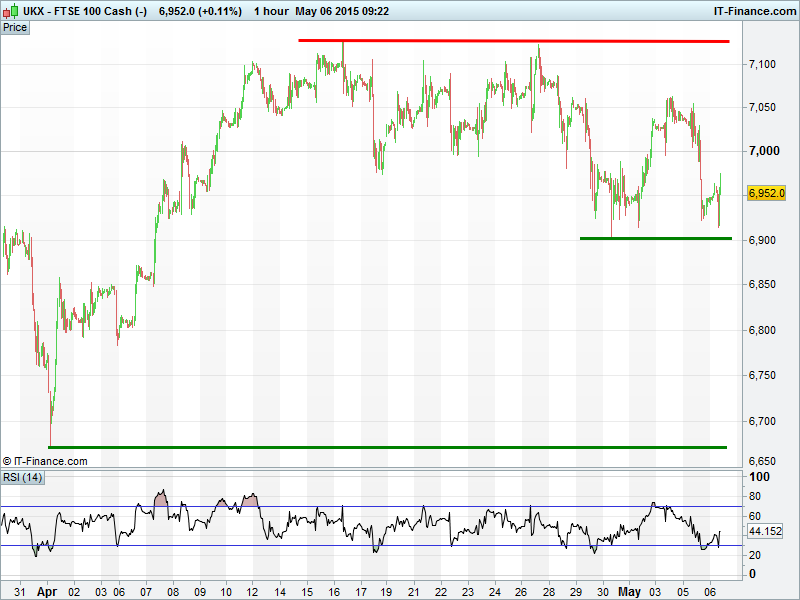Click the May 06 2015 09:22 timestamp
Image resolution: width=800 pixels, height=600 pixels.
(342, 11)
